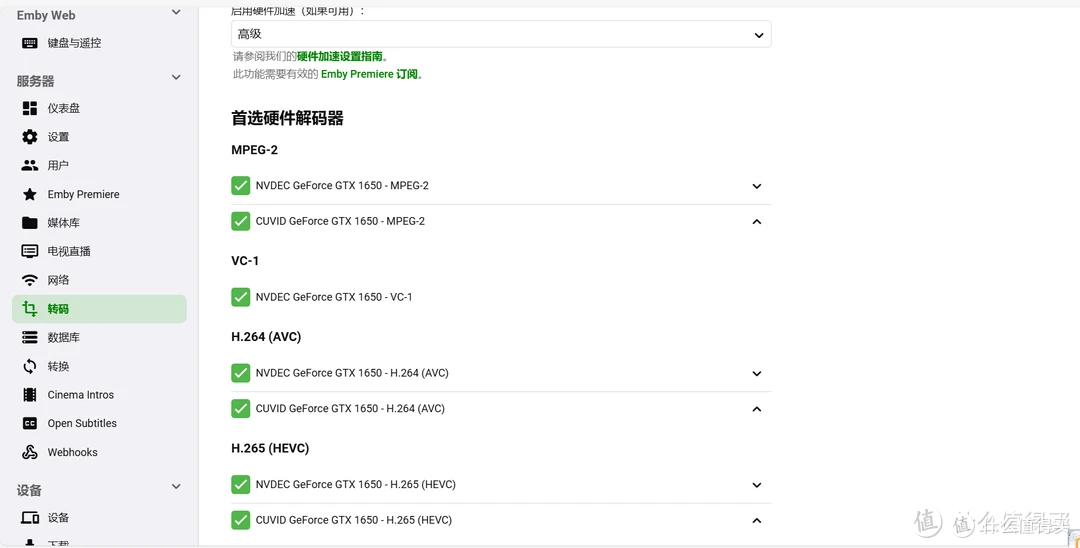1080x548 pixels.
Task: Click the MPEG-2 section heading
Action: click(x=254, y=150)
